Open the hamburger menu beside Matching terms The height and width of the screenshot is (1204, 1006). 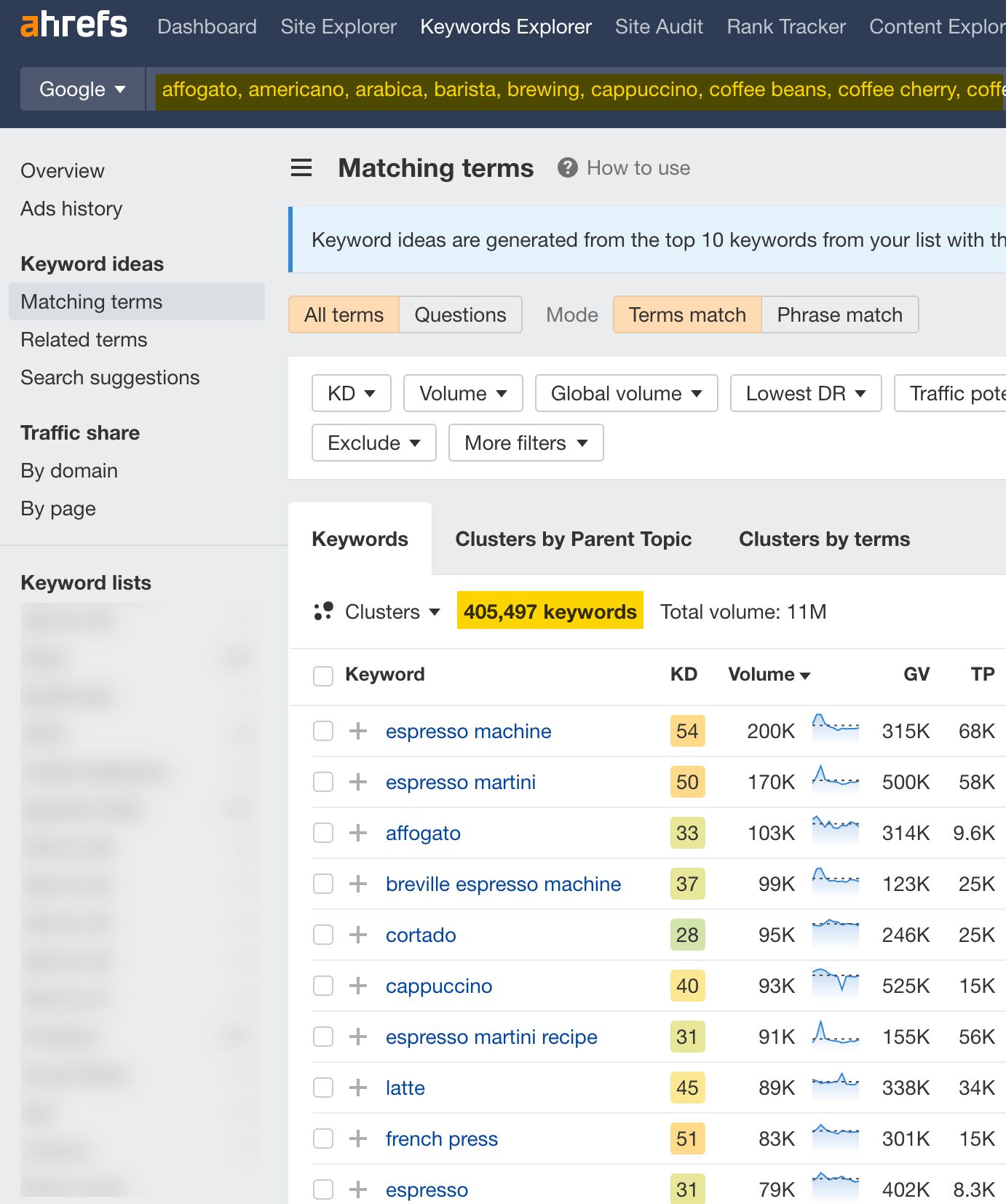click(301, 168)
